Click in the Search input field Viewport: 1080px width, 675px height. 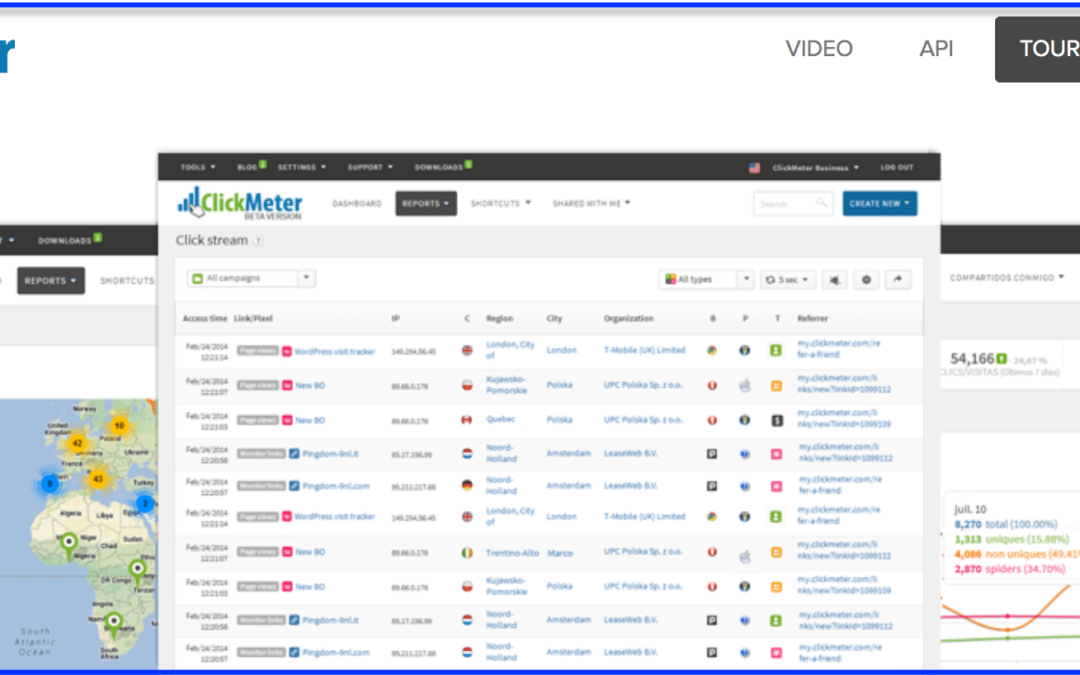point(793,203)
